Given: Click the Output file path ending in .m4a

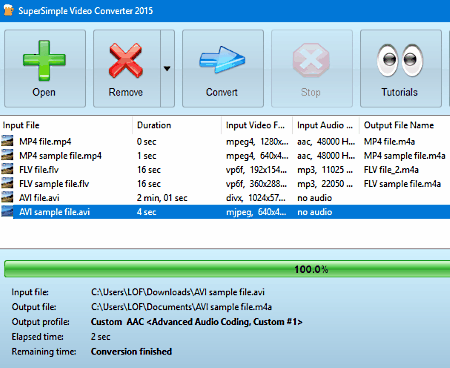Looking at the screenshot, I should tap(181, 307).
